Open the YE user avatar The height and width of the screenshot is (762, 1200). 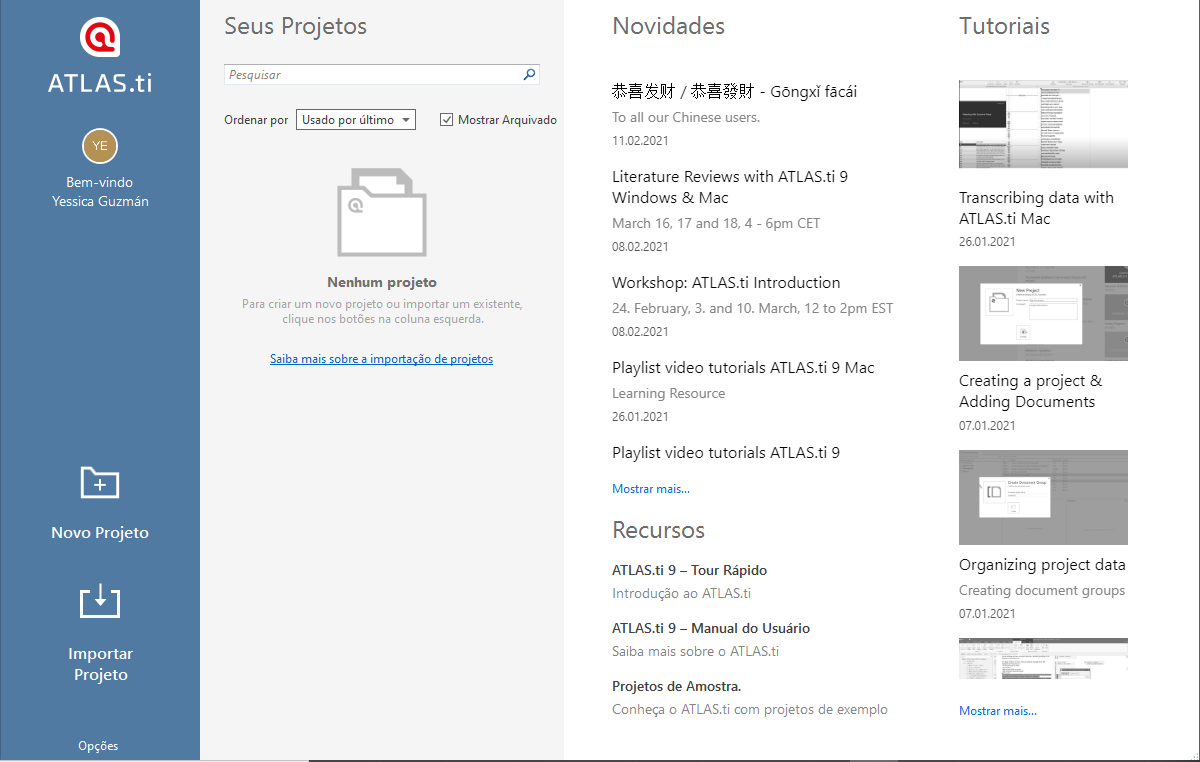pos(100,146)
